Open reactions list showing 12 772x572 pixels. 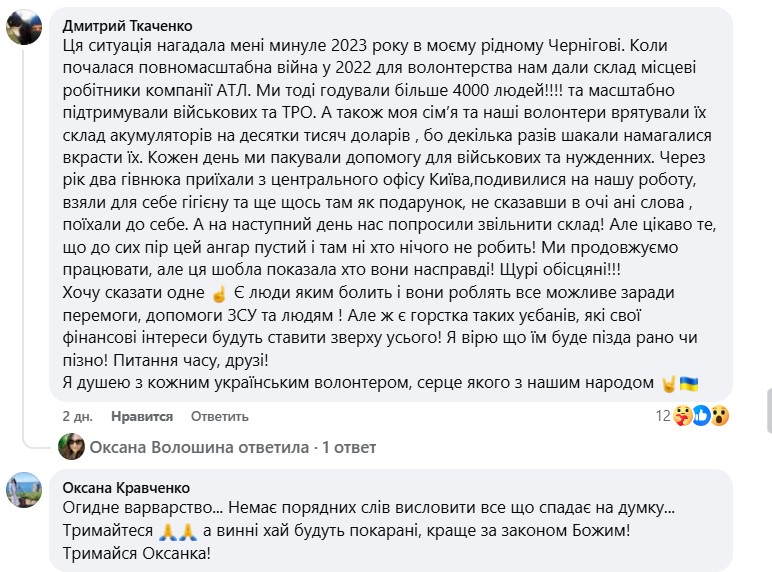point(662,416)
